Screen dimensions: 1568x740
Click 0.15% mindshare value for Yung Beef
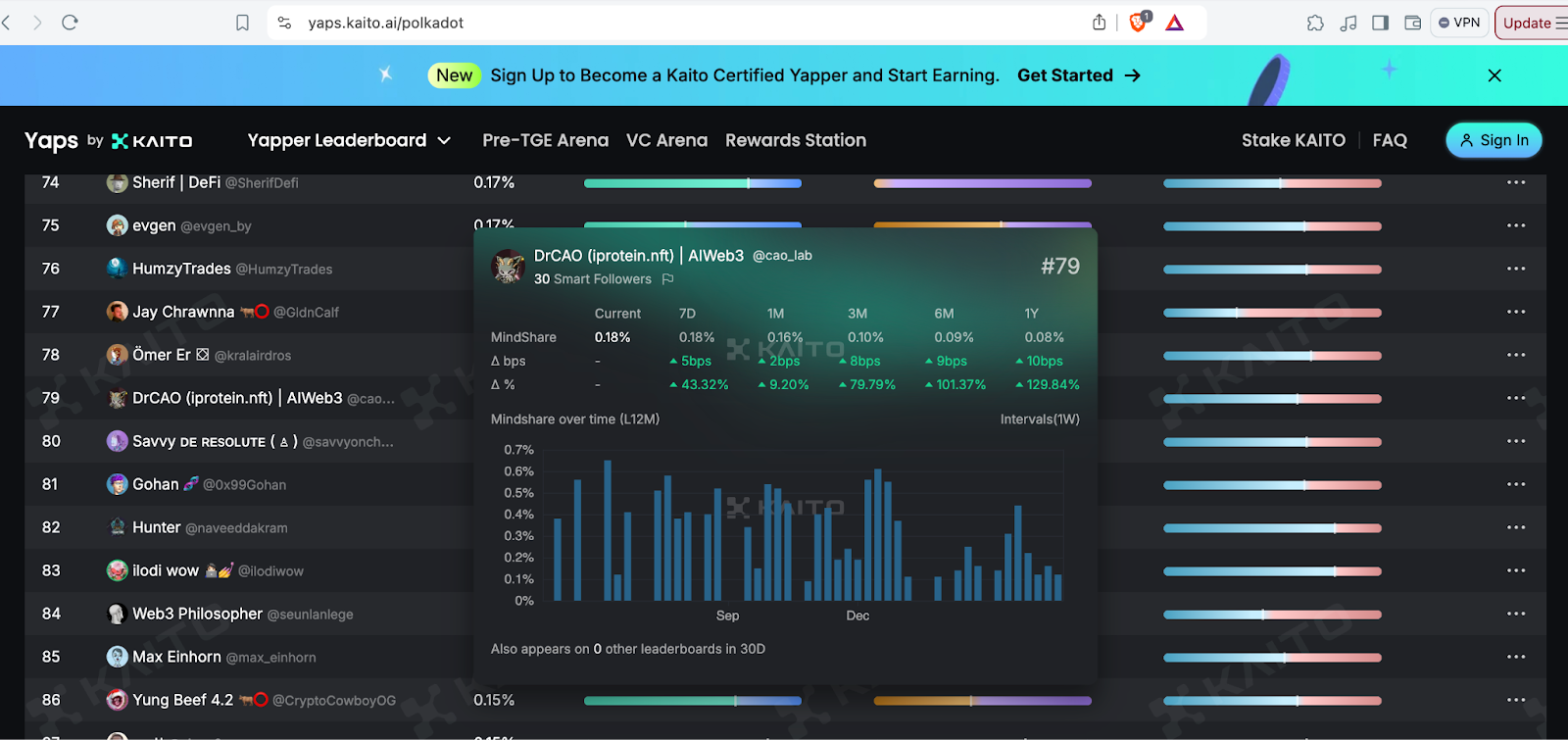[x=494, y=700]
